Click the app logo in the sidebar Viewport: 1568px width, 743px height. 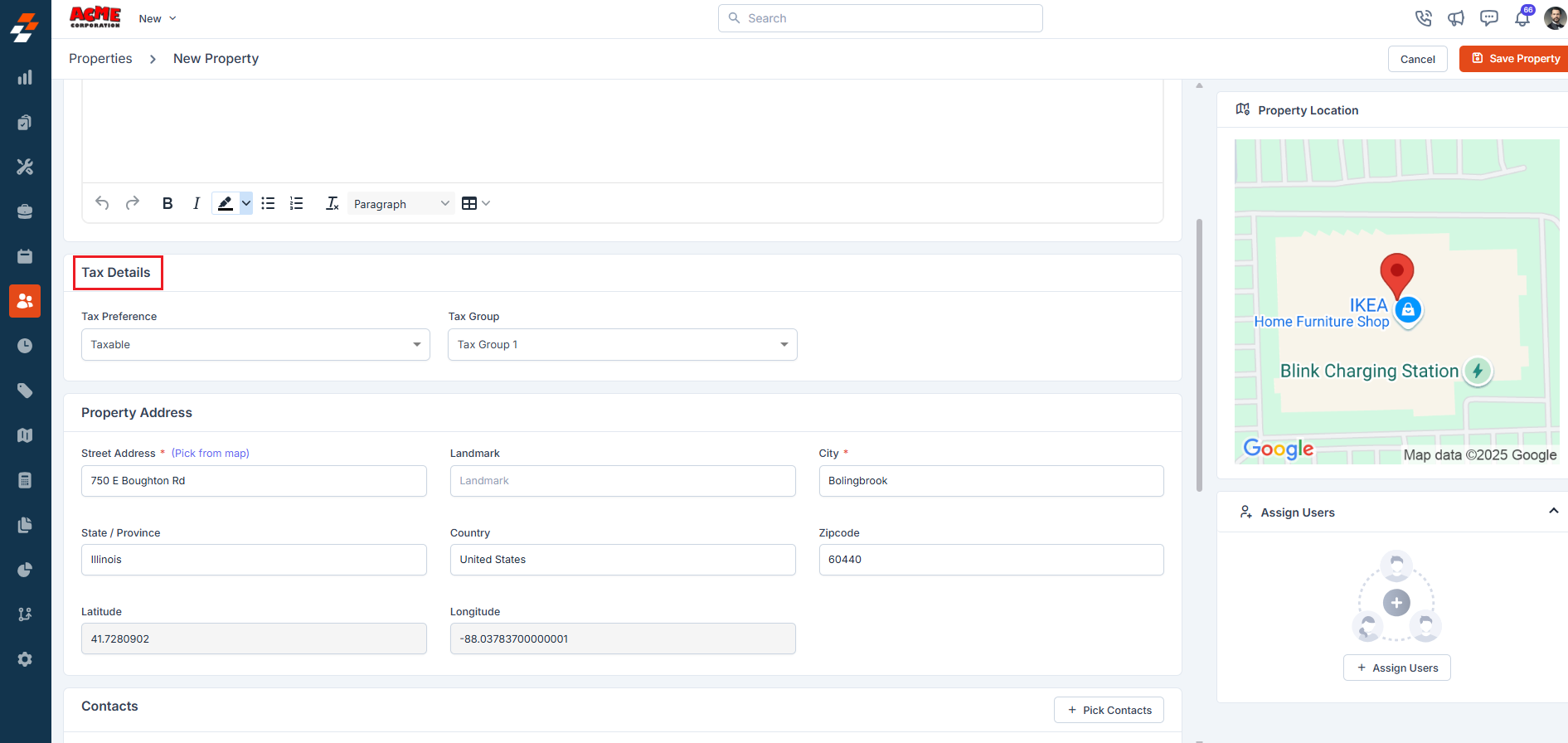(x=25, y=27)
